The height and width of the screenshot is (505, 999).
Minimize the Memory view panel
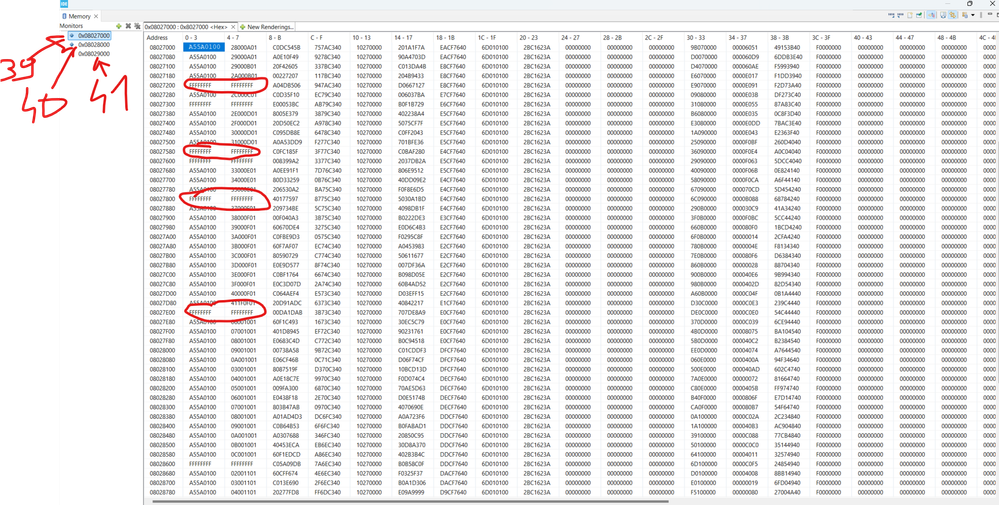990,14
